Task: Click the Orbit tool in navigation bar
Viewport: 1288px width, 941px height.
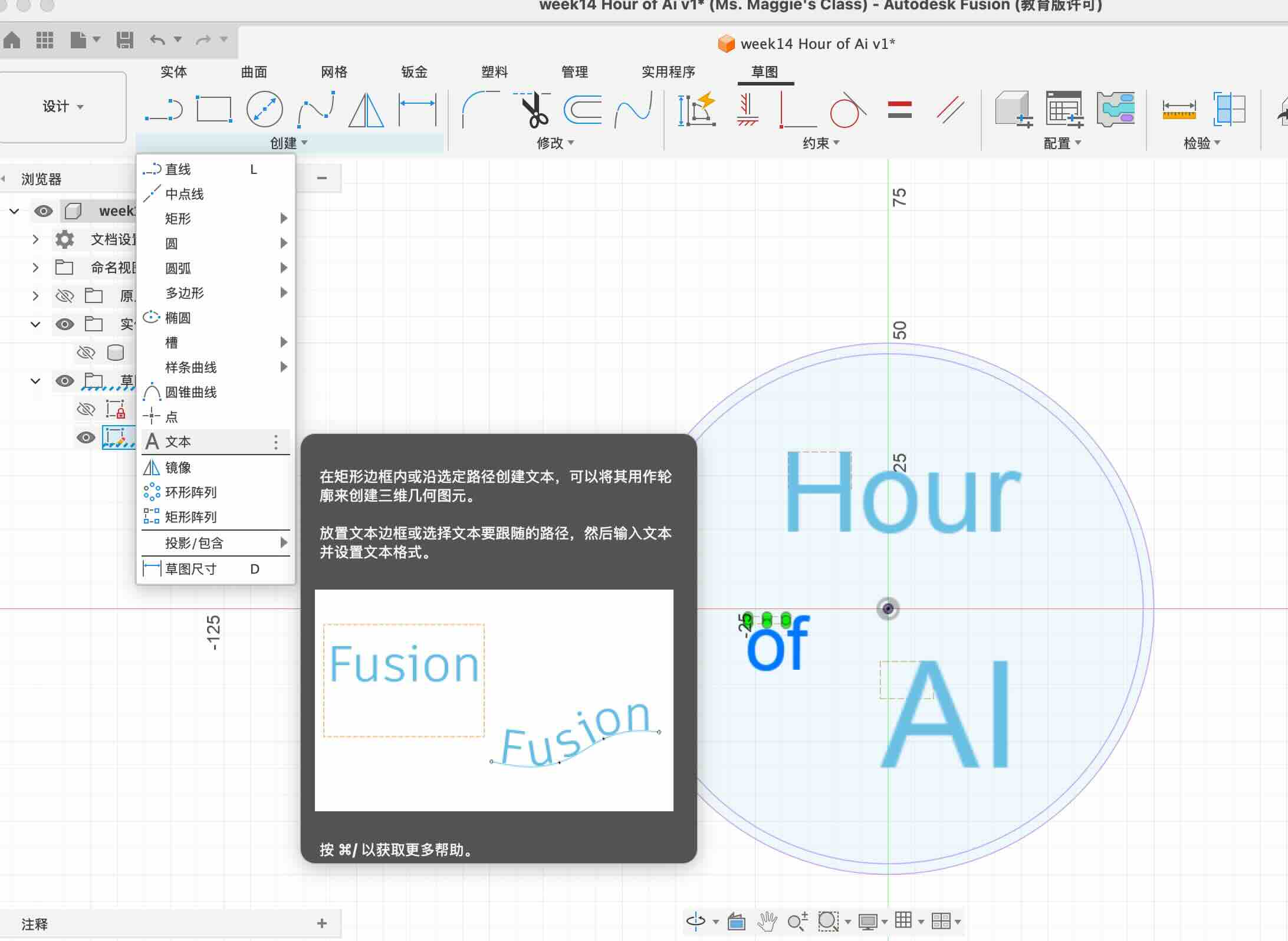Action: (696, 921)
